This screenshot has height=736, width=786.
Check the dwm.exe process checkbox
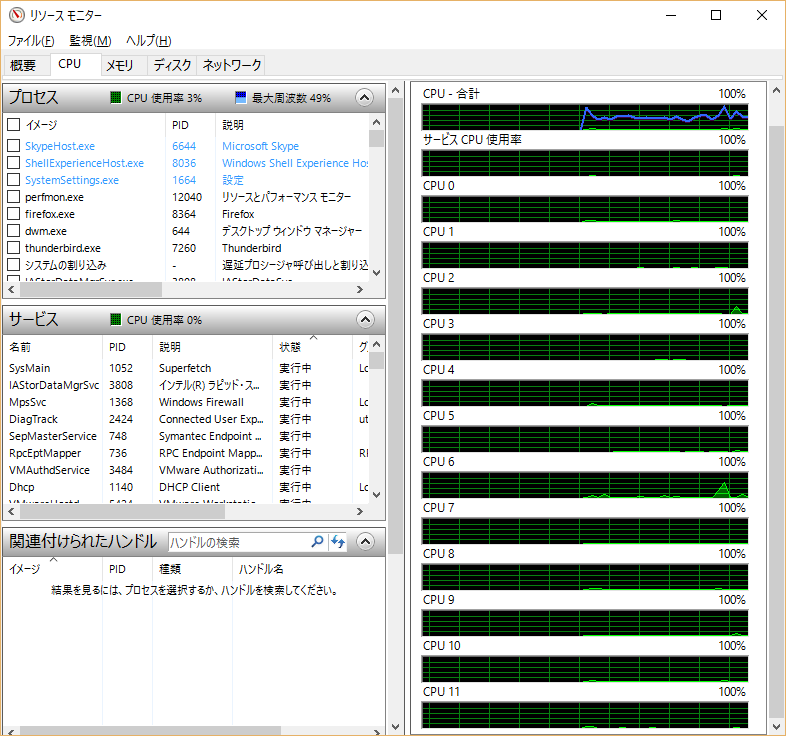[14, 231]
